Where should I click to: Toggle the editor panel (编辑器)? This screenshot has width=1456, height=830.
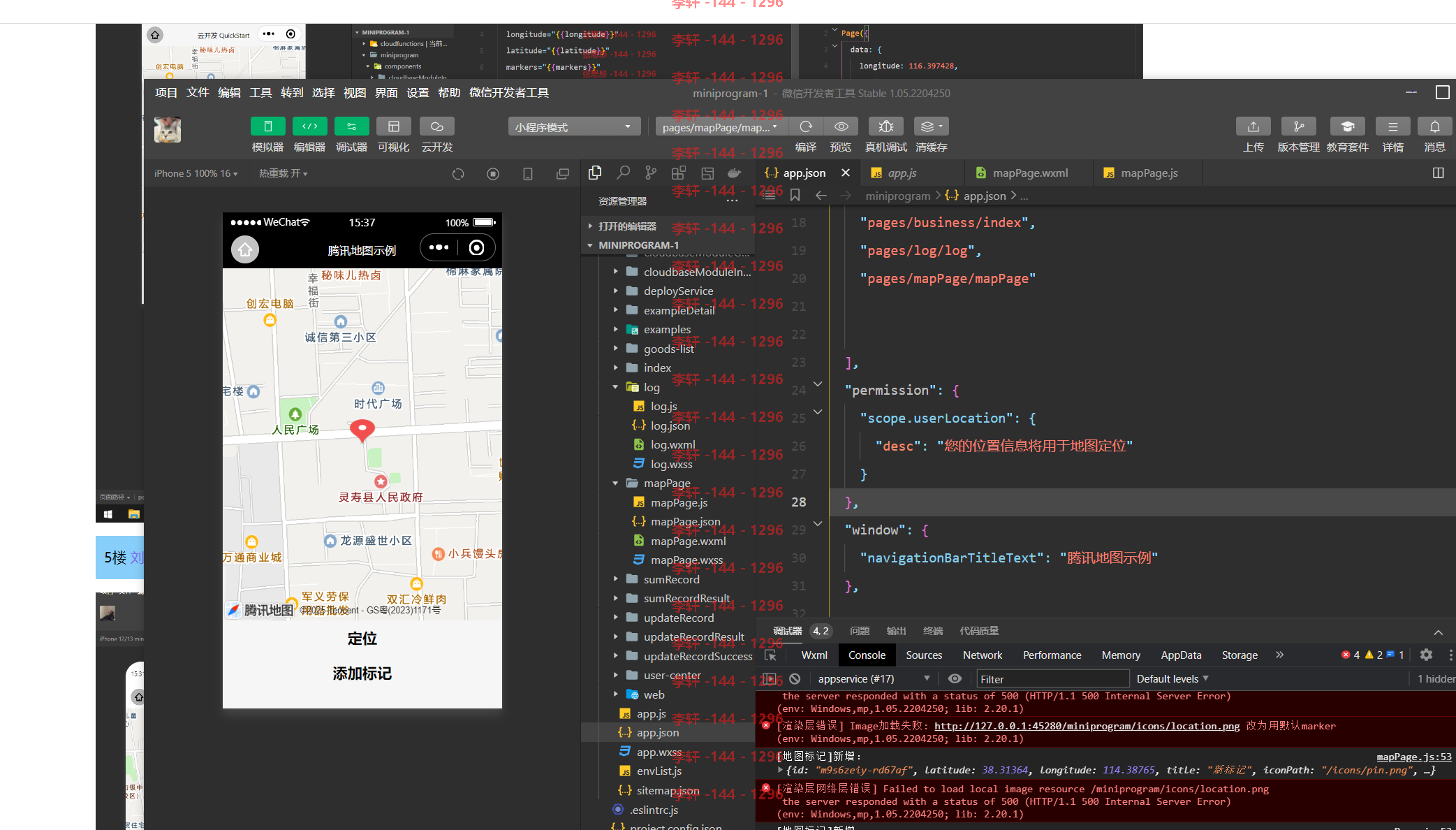(x=309, y=126)
